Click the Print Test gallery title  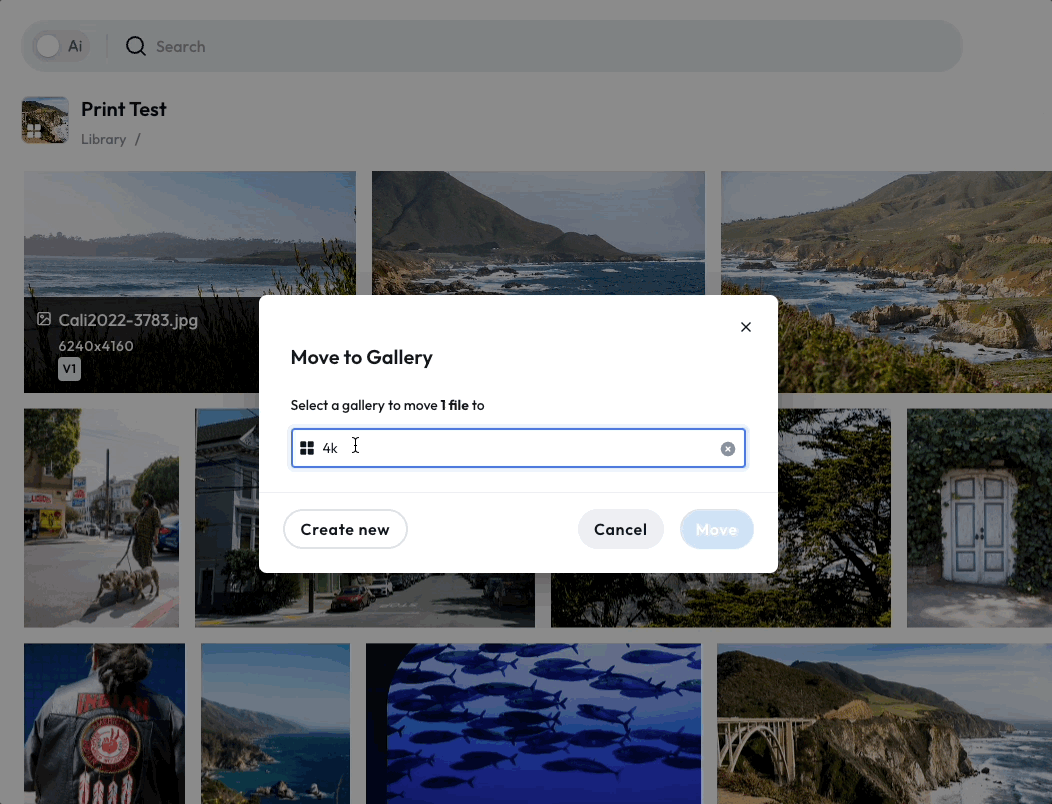point(123,109)
